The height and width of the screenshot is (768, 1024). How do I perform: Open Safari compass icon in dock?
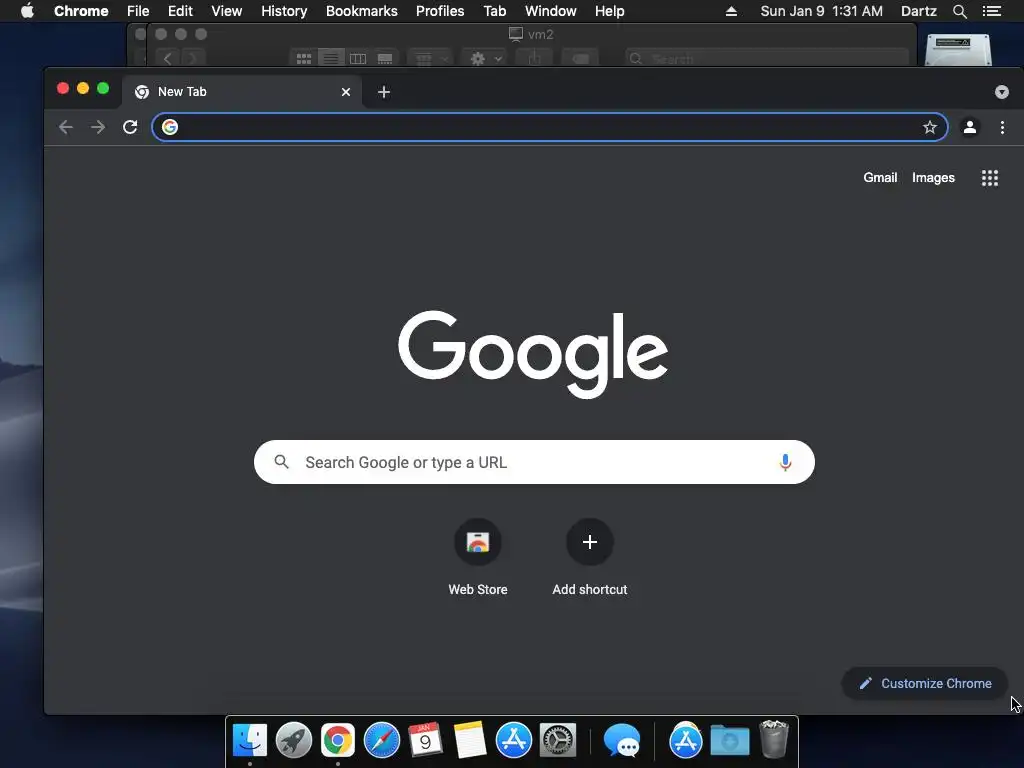tap(382, 741)
